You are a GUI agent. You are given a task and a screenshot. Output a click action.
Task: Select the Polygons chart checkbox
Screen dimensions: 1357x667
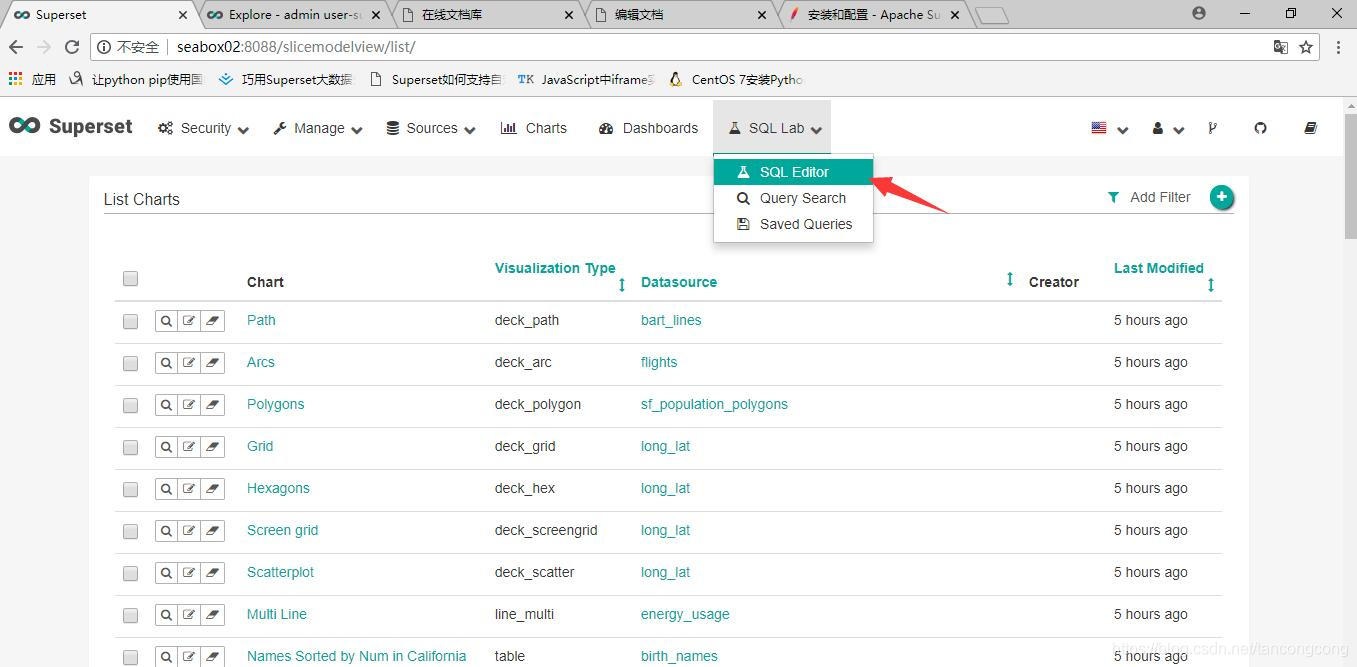pyautogui.click(x=130, y=405)
